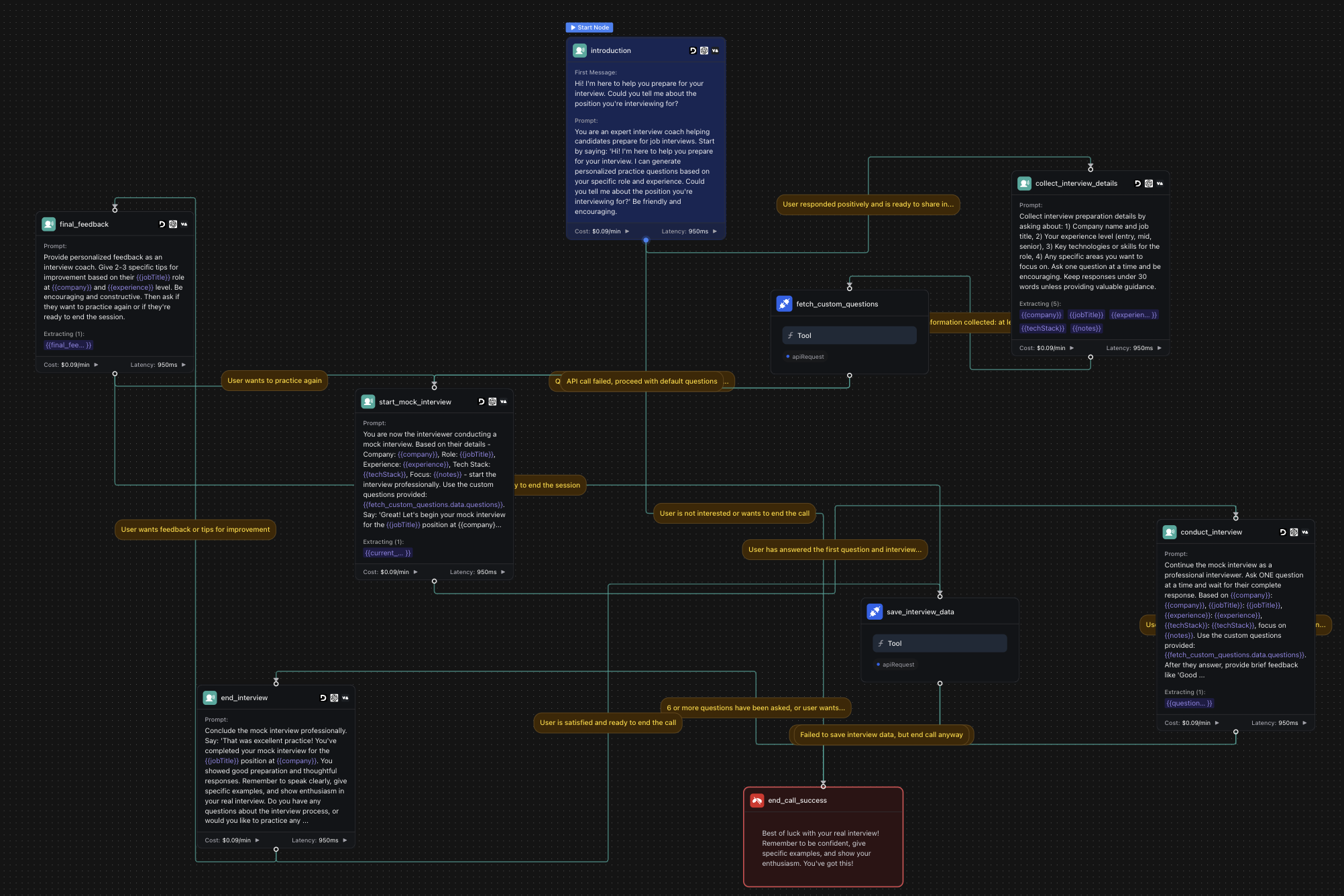1344x896 pixels.
Task: Expand Cost arrow on end_interview node
Action: tap(257, 840)
